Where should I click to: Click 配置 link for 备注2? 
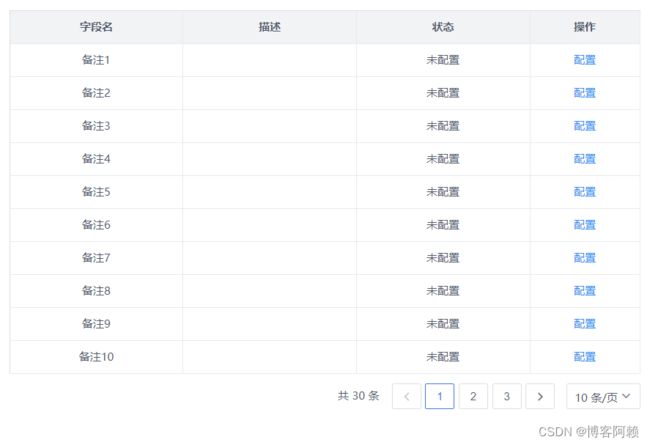585,93
